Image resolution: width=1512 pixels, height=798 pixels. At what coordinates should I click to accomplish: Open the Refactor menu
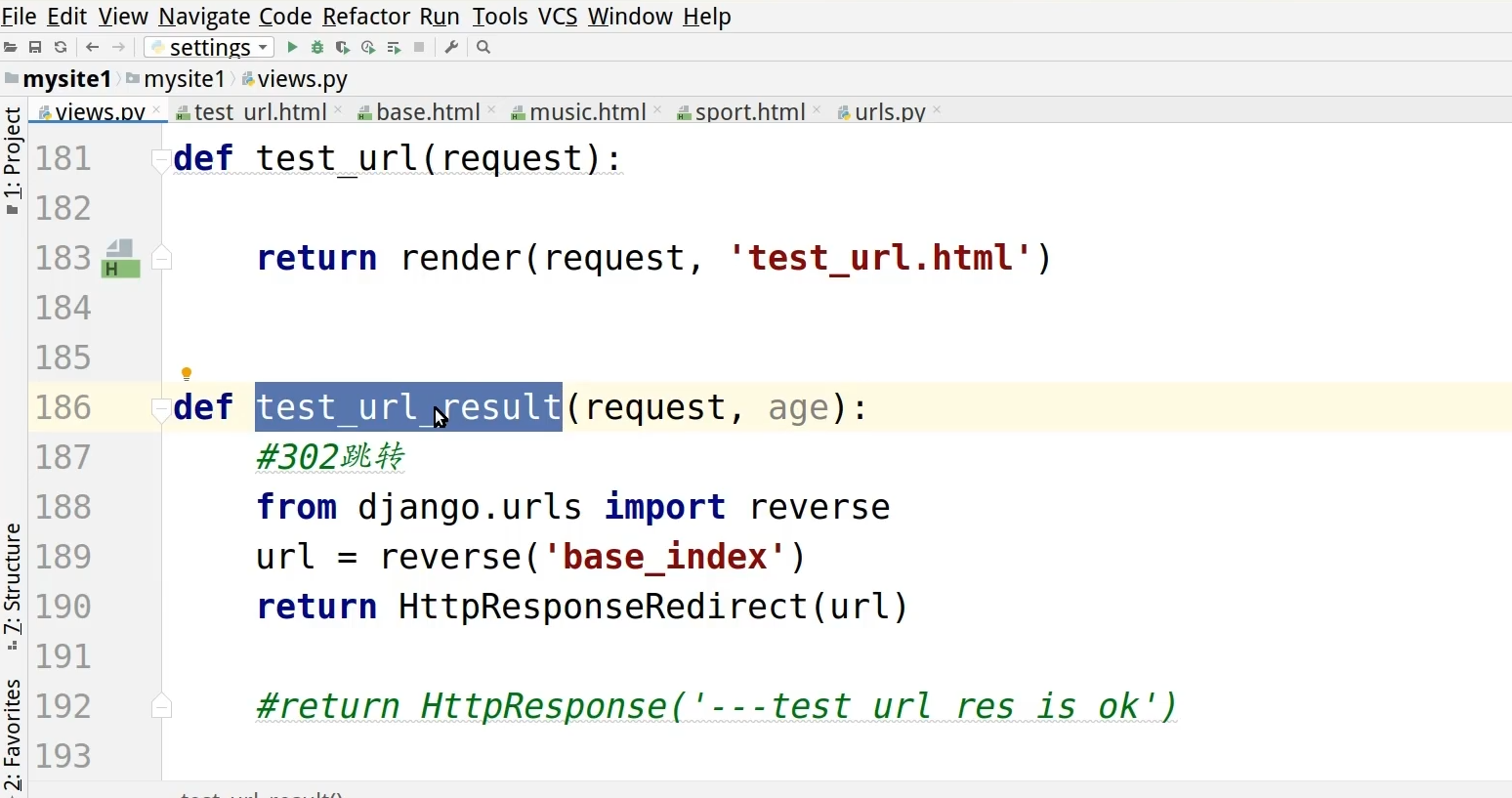(366, 17)
